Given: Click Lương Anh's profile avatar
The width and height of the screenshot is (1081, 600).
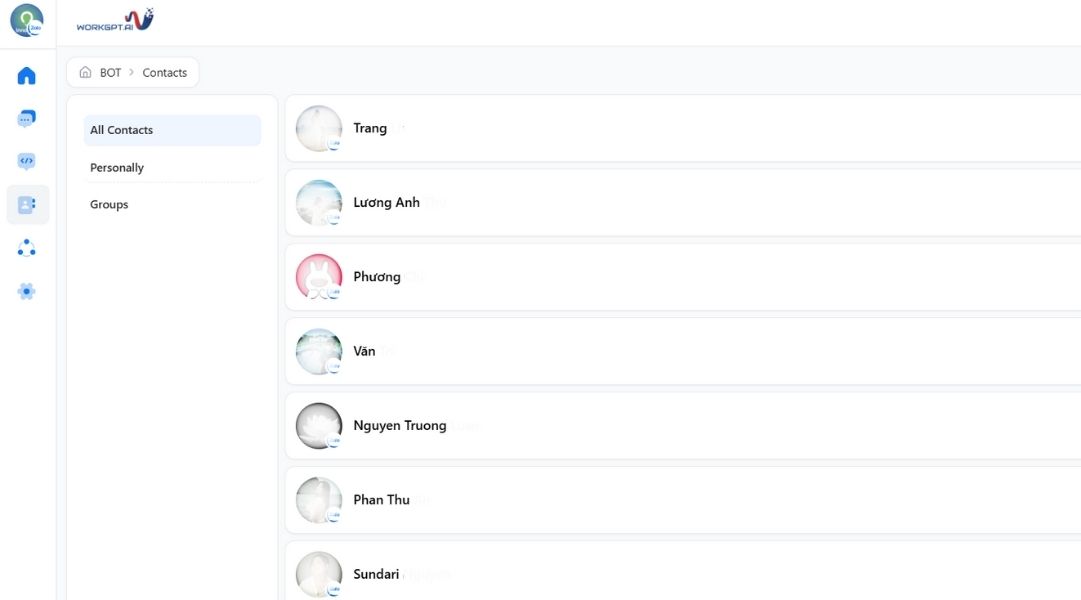Looking at the screenshot, I should click(x=318, y=202).
